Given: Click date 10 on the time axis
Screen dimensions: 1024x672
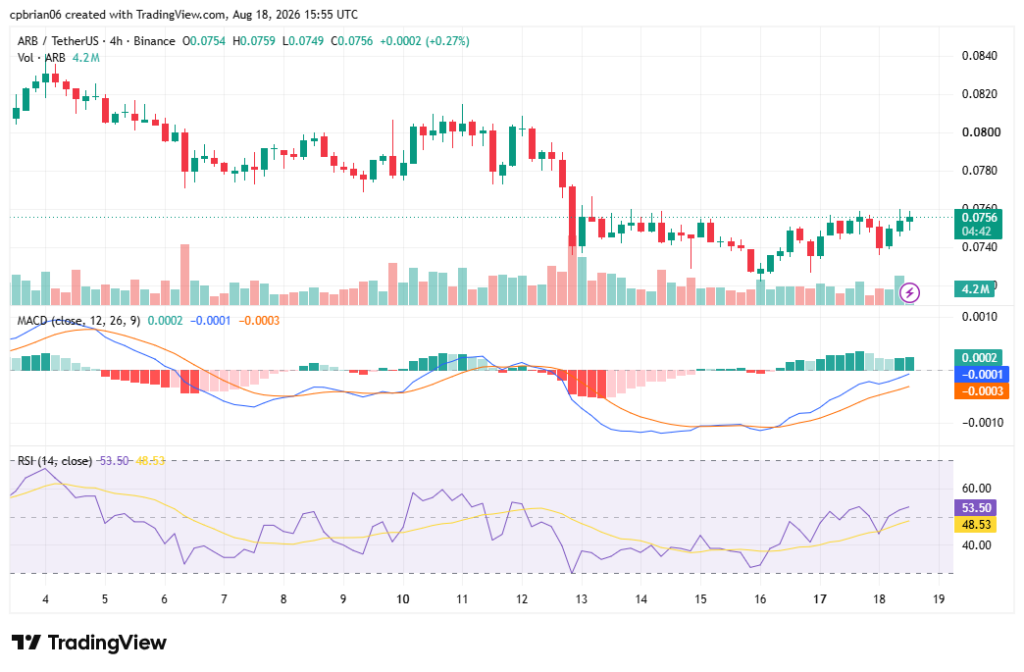Looking at the screenshot, I should click(x=402, y=600).
